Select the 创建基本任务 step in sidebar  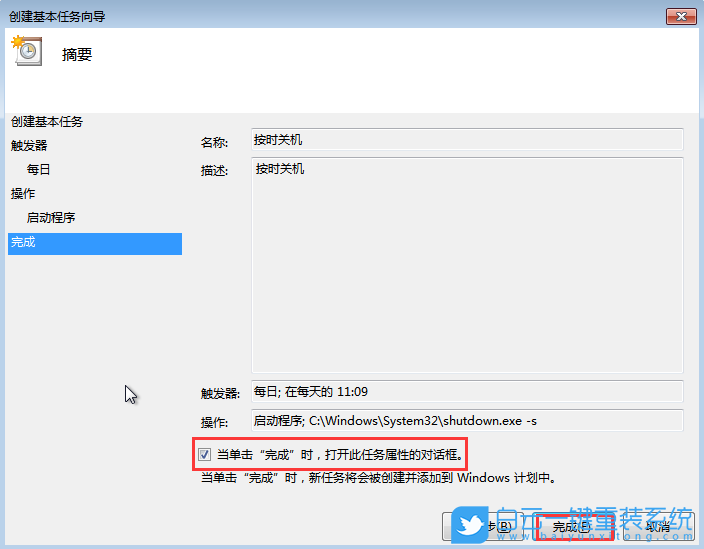(x=47, y=122)
